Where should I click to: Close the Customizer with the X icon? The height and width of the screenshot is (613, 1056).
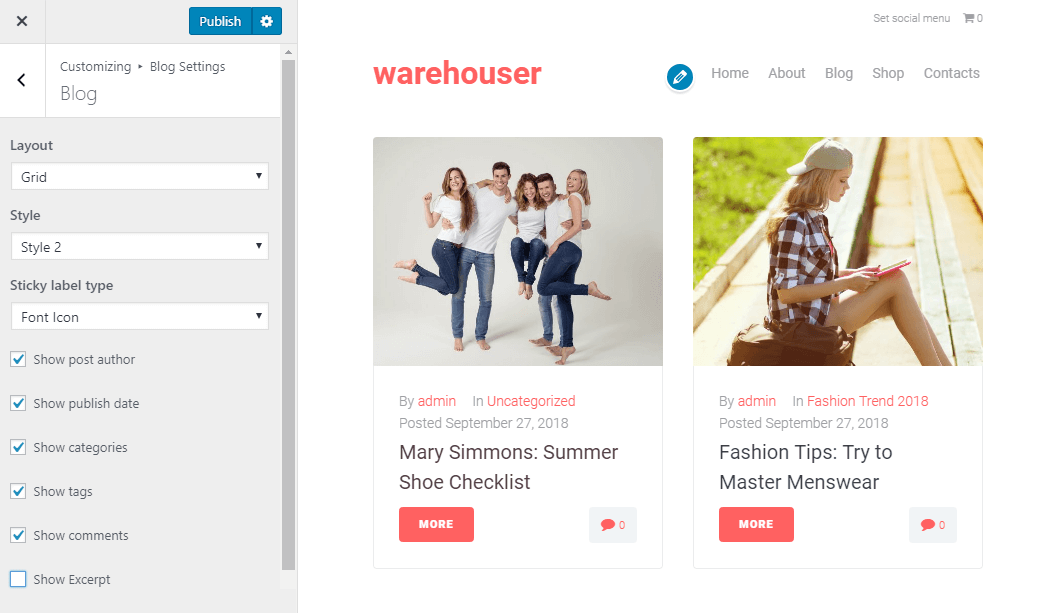pyautogui.click(x=22, y=21)
